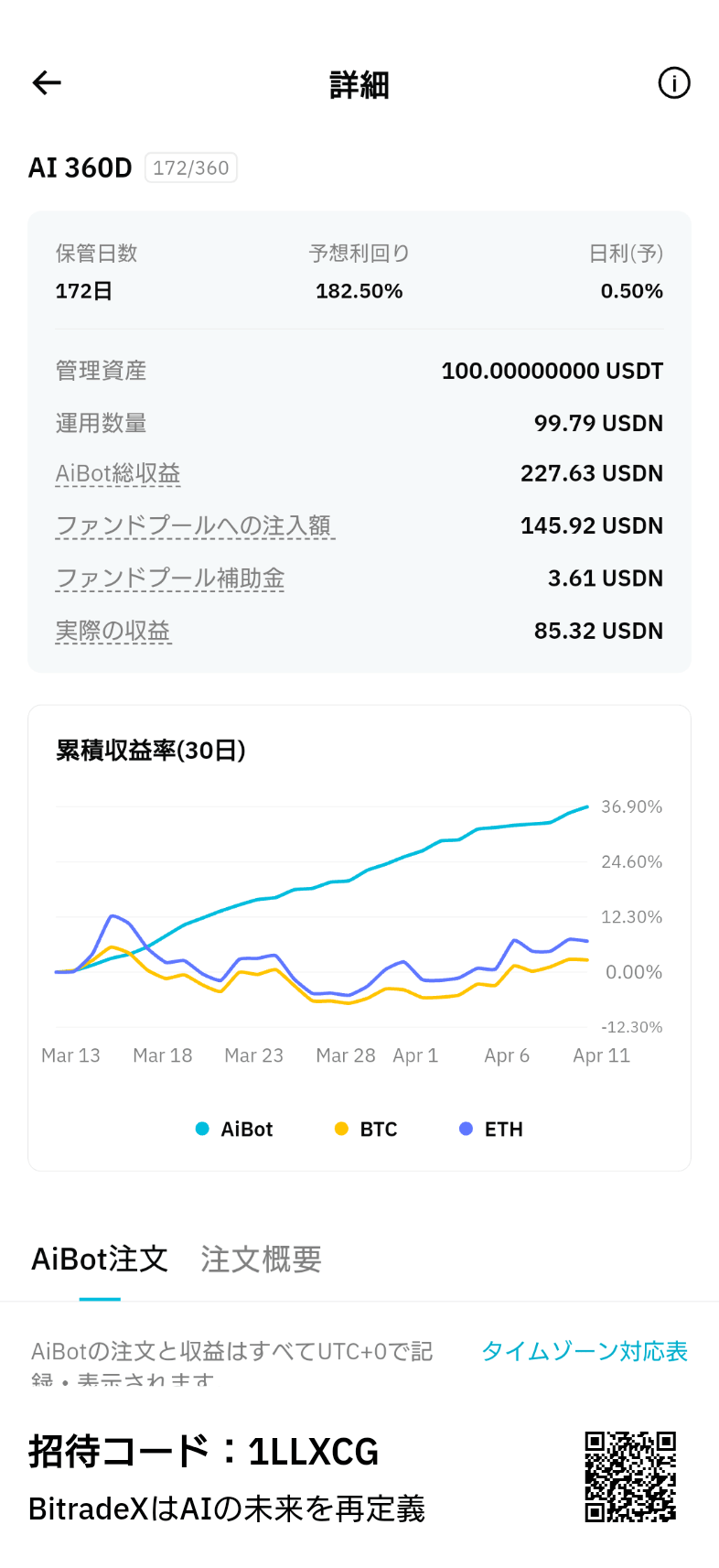719x1568 pixels.
Task: Toggle the AiBot line in the chart legend
Action: (233, 1129)
